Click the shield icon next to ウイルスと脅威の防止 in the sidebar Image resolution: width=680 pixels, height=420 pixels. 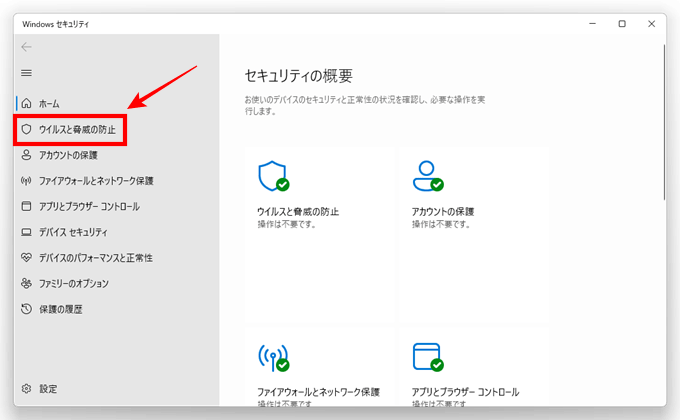click(x=26, y=129)
